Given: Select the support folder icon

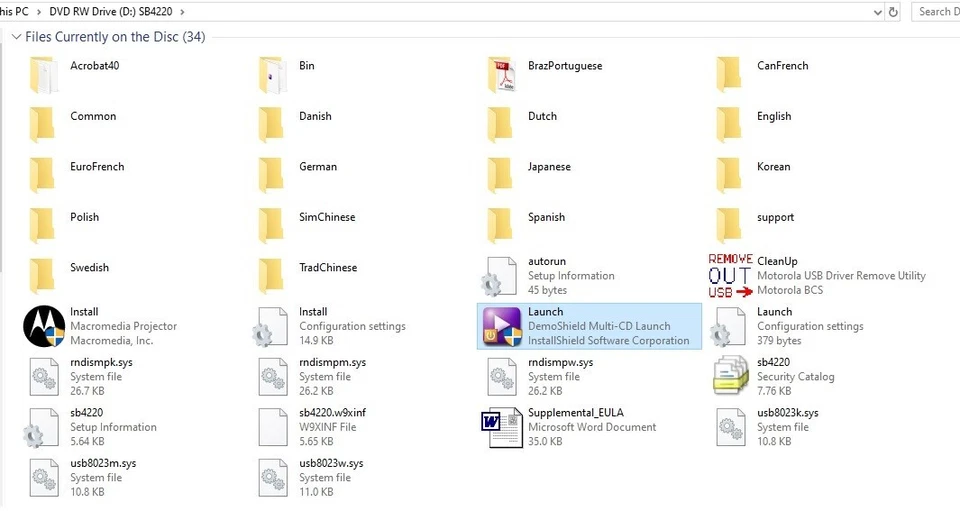Looking at the screenshot, I should tap(729, 225).
